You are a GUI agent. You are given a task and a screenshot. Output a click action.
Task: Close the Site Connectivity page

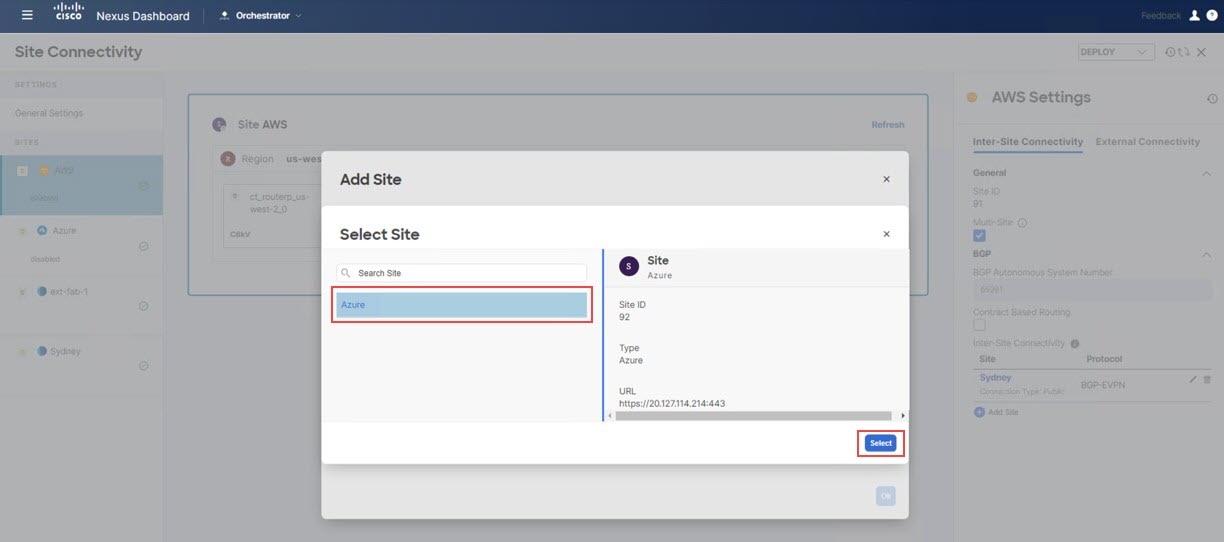pyautogui.click(x=1202, y=52)
